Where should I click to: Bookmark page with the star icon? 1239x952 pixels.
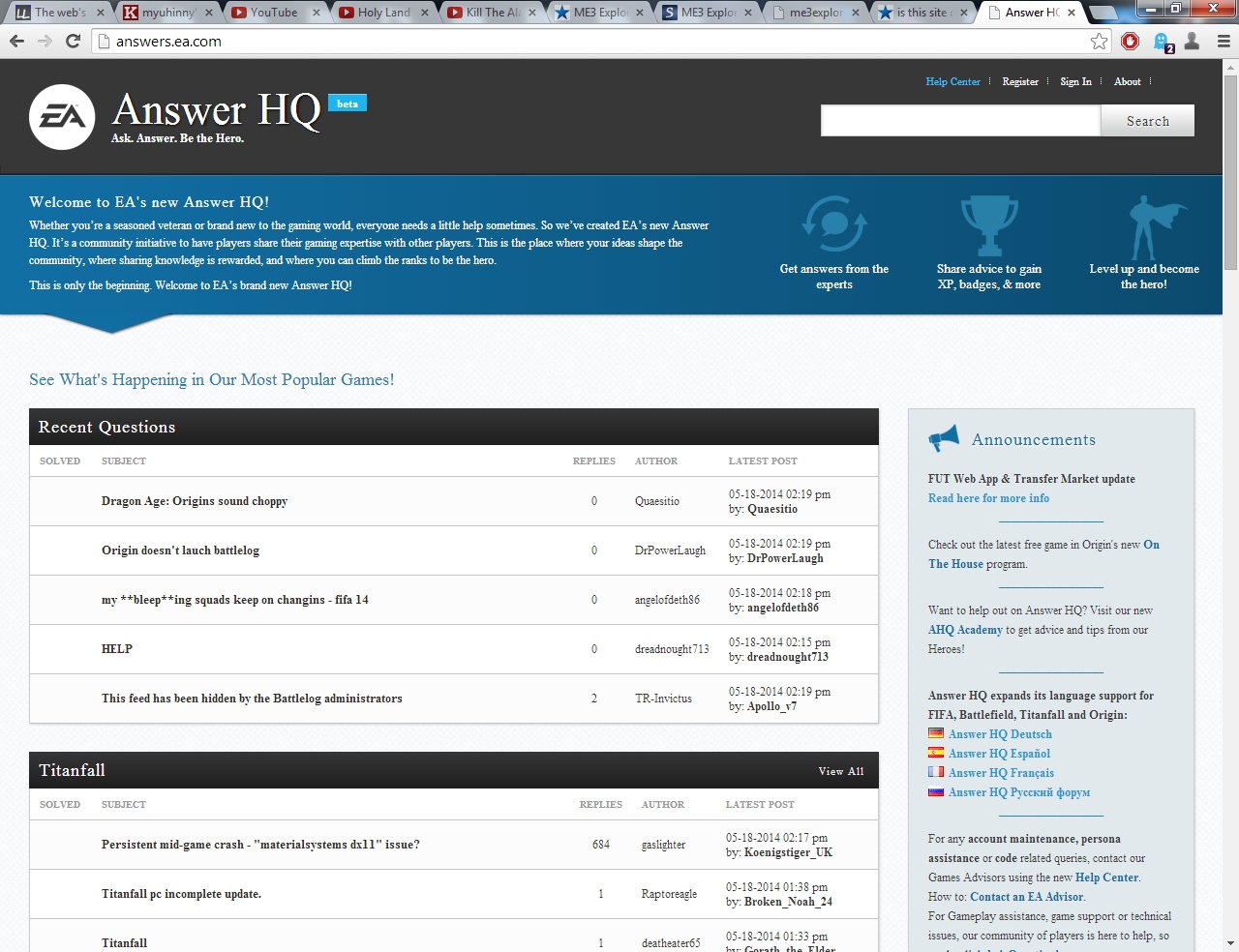point(1099,41)
